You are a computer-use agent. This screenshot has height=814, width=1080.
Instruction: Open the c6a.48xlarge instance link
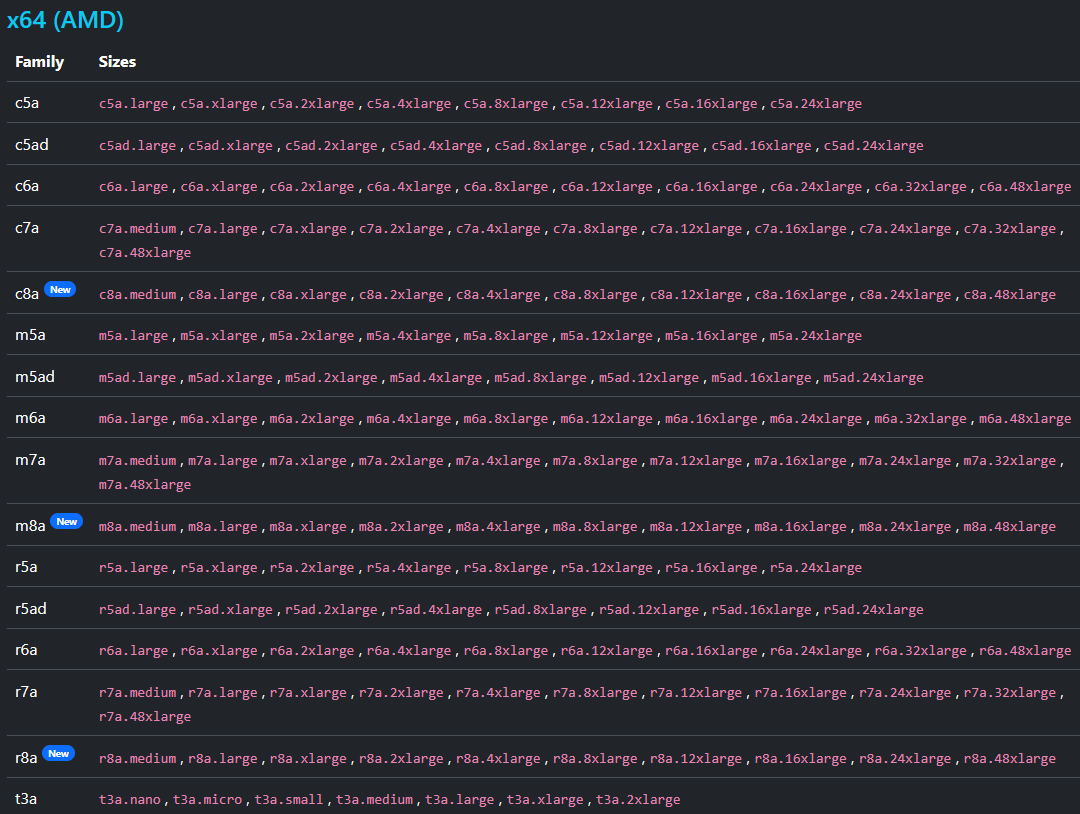coord(1024,187)
